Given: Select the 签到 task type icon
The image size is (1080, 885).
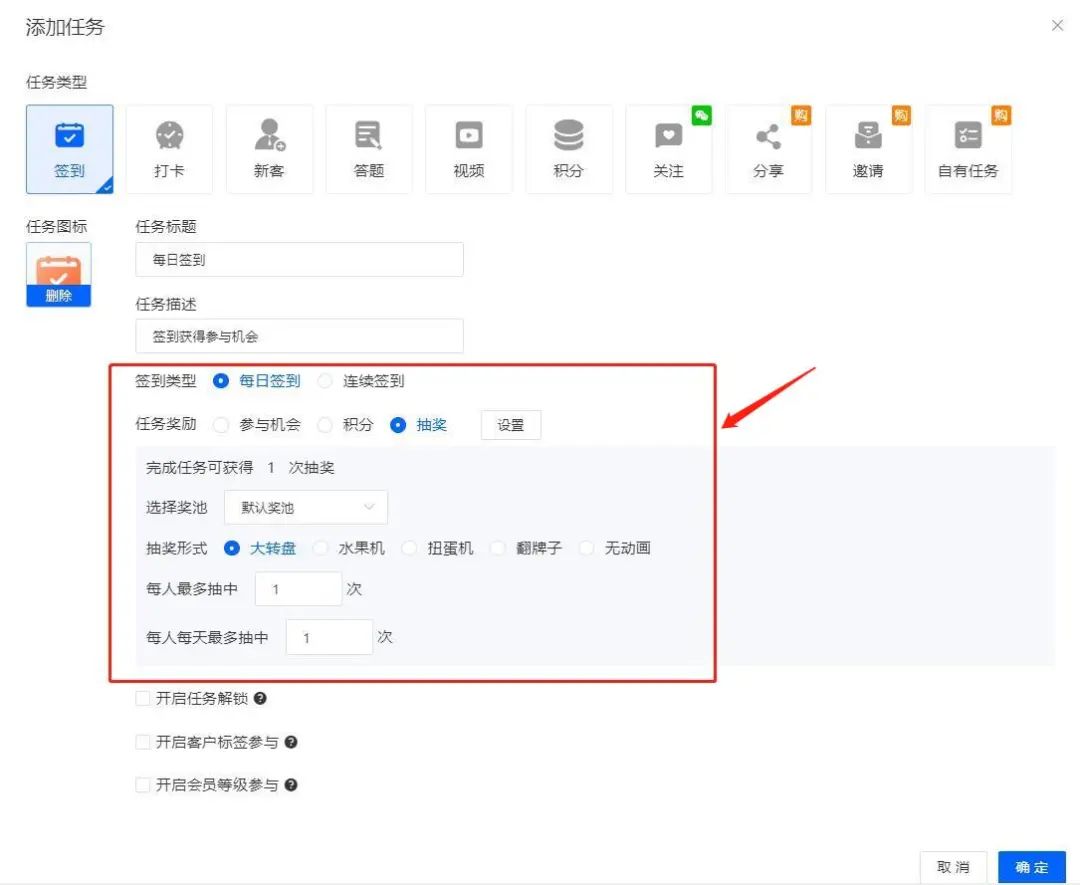Looking at the screenshot, I should (x=70, y=149).
